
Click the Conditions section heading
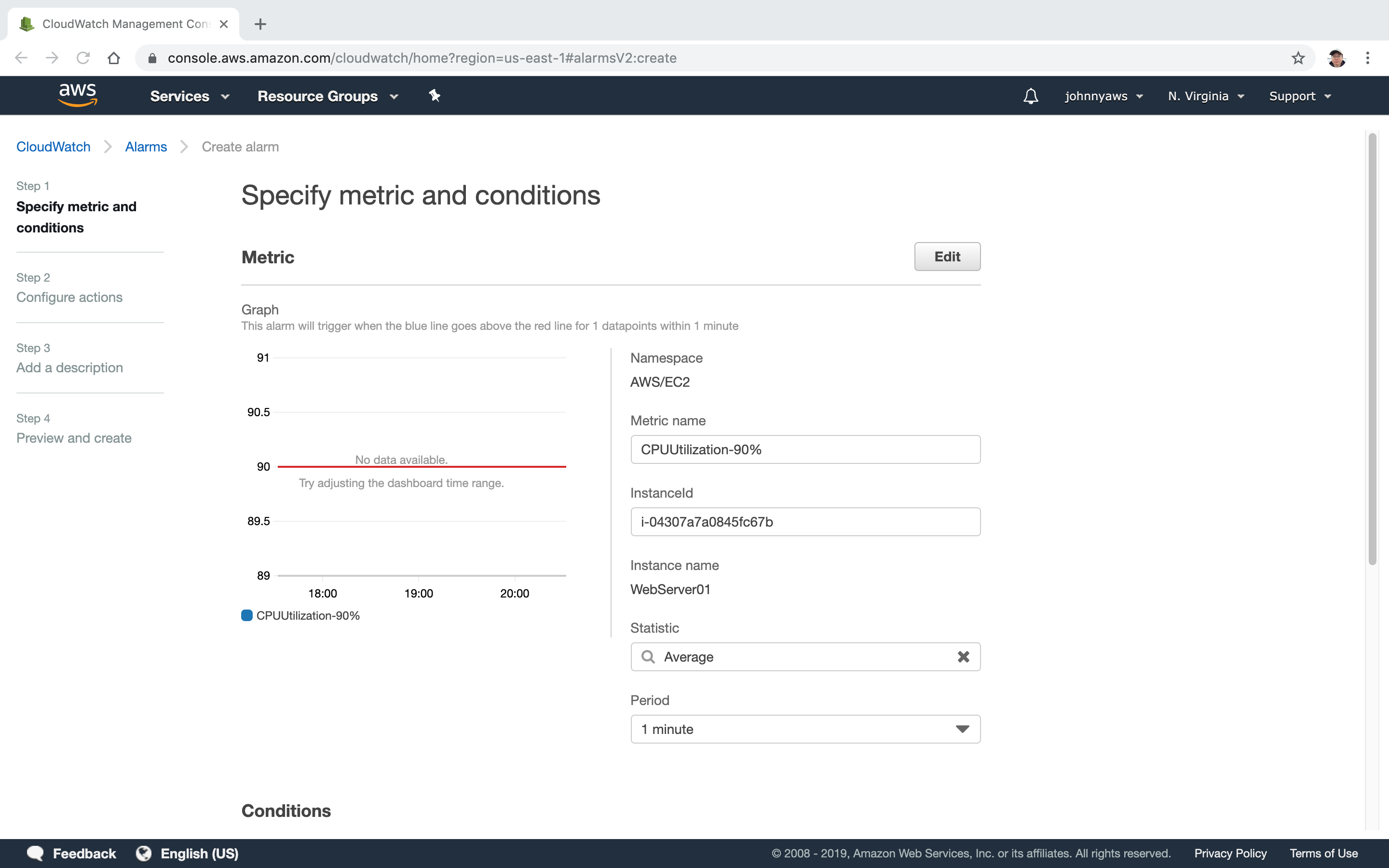pos(286,811)
